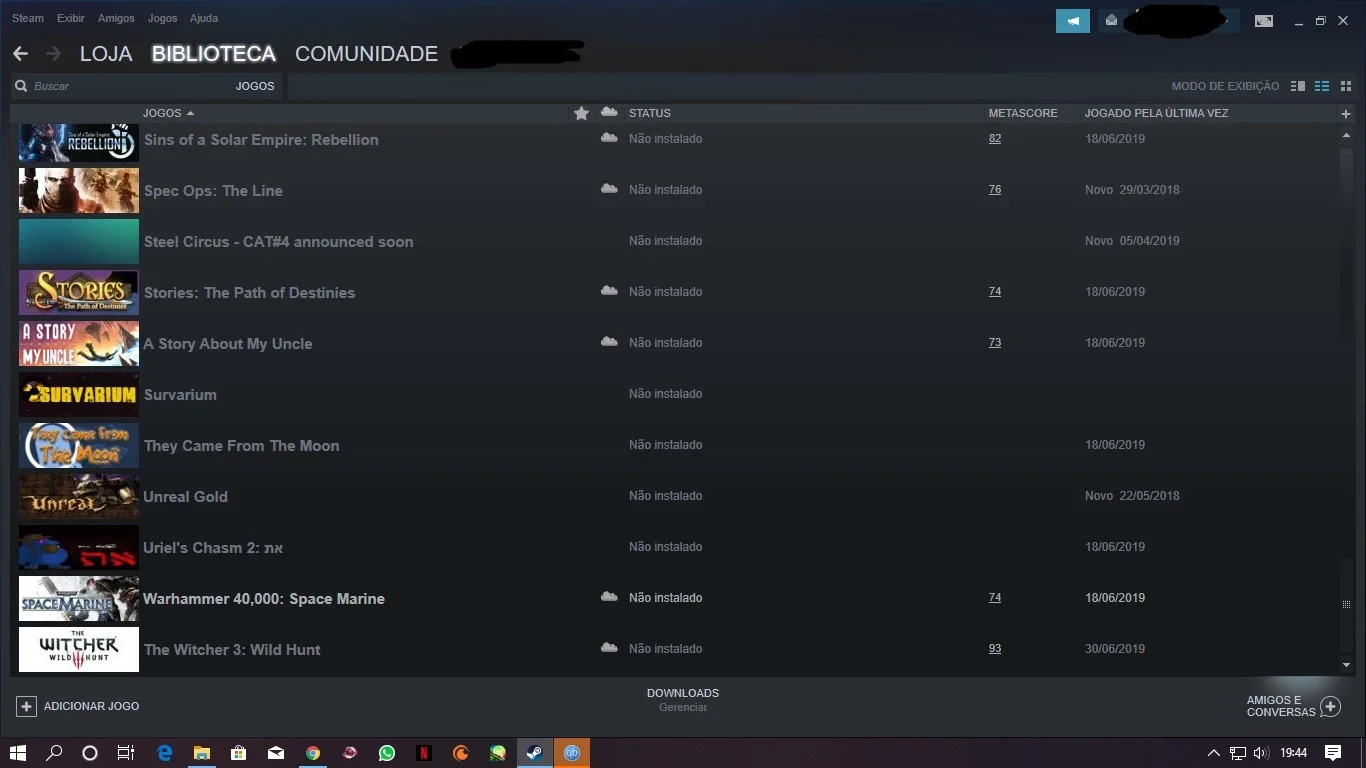This screenshot has width=1366, height=768.
Task: Sort by STATUS column header
Action: [x=650, y=113]
